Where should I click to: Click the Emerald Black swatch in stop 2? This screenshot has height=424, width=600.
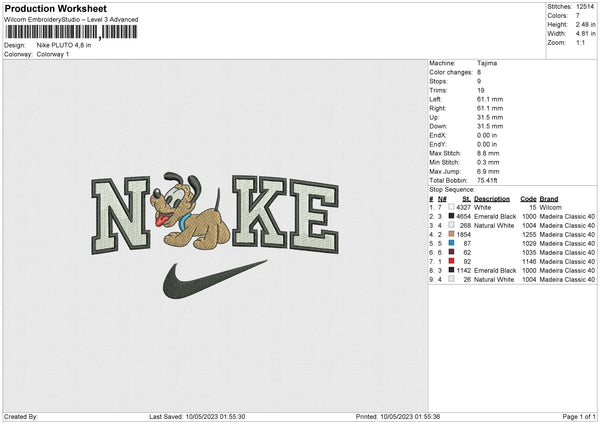[x=452, y=216]
